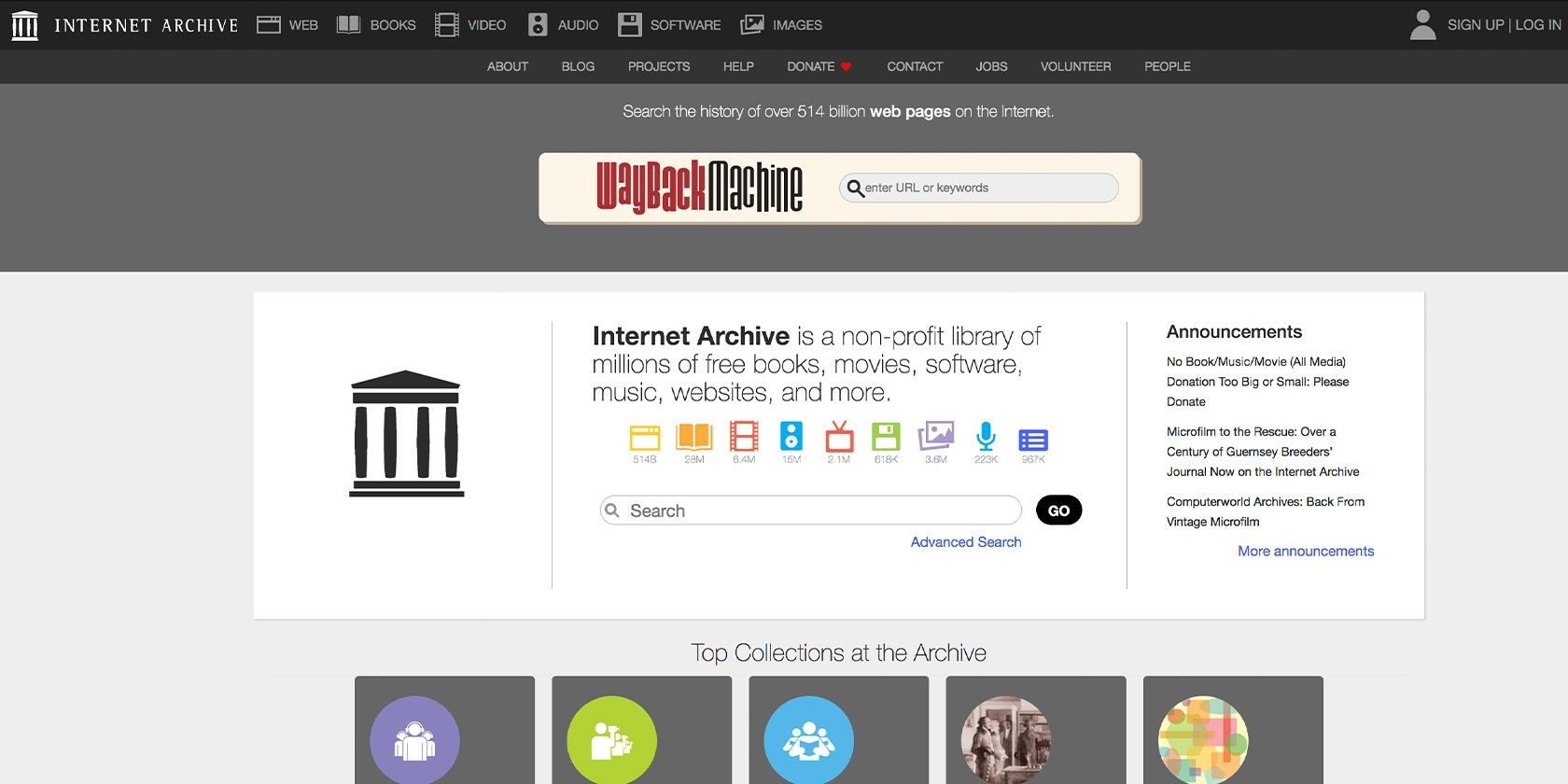Click the red heart next to Donate

pyautogui.click(x=847, y=67)
